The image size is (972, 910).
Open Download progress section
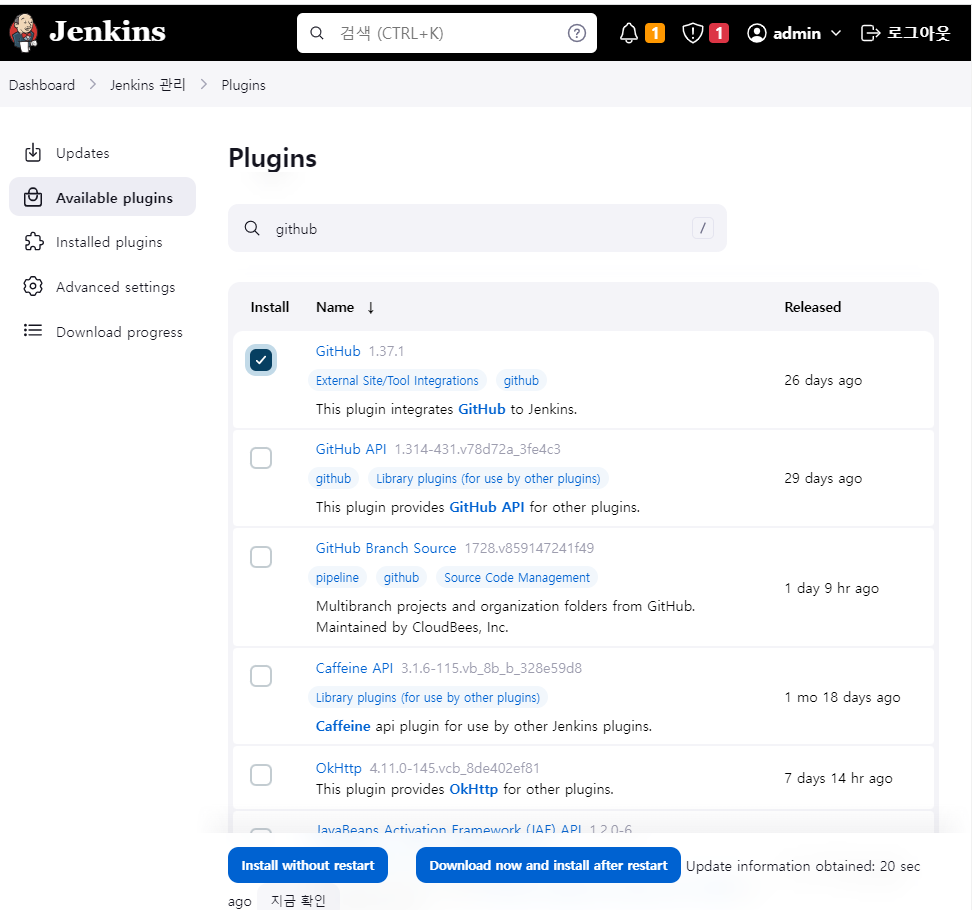point(102,331)
